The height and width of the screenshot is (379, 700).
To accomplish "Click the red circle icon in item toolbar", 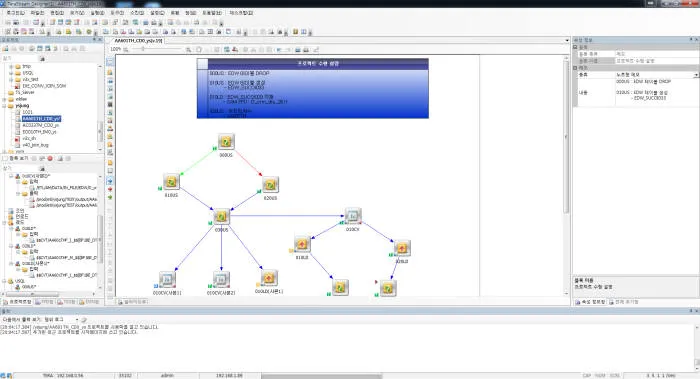I will [x=50, y=158].
